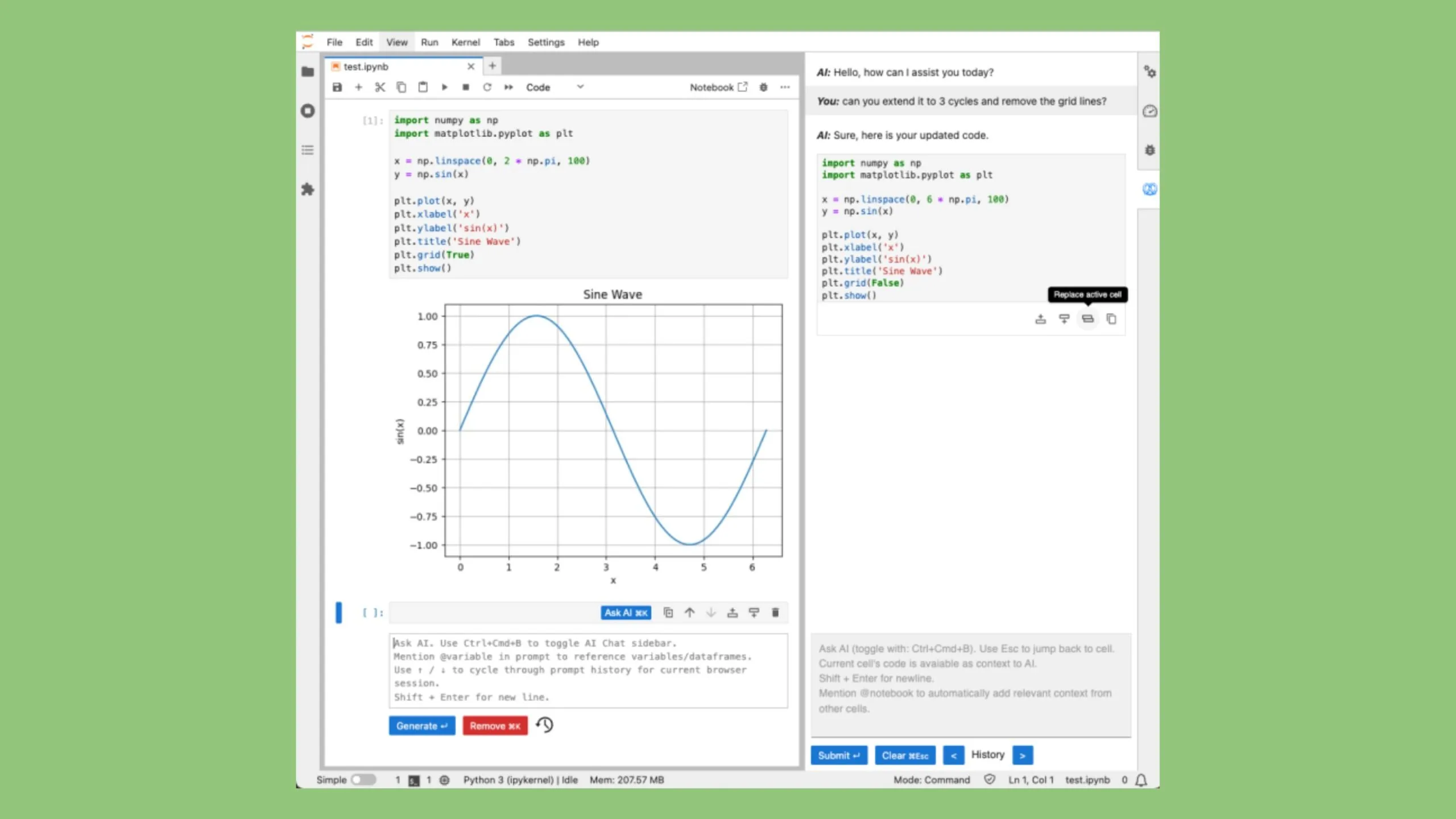Click Replace active cell icon
The height and width of the screenshot is (819, 1456).
pos(1087,319)
